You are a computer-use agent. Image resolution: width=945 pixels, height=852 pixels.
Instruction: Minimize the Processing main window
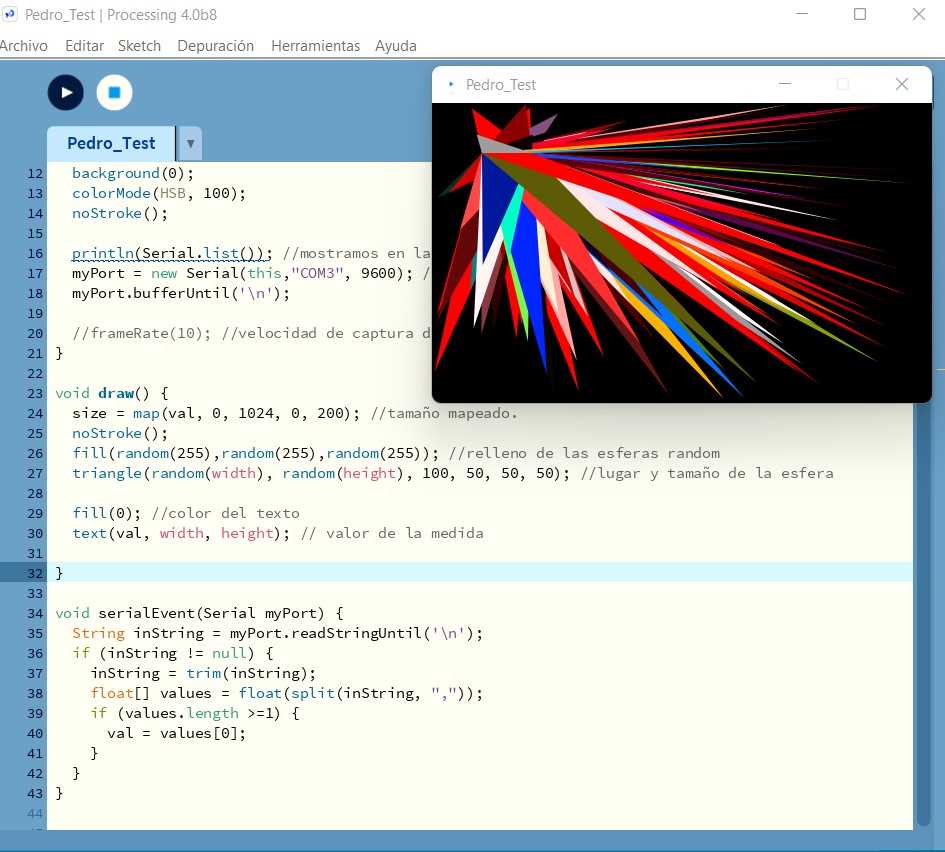tap(802, 14)
